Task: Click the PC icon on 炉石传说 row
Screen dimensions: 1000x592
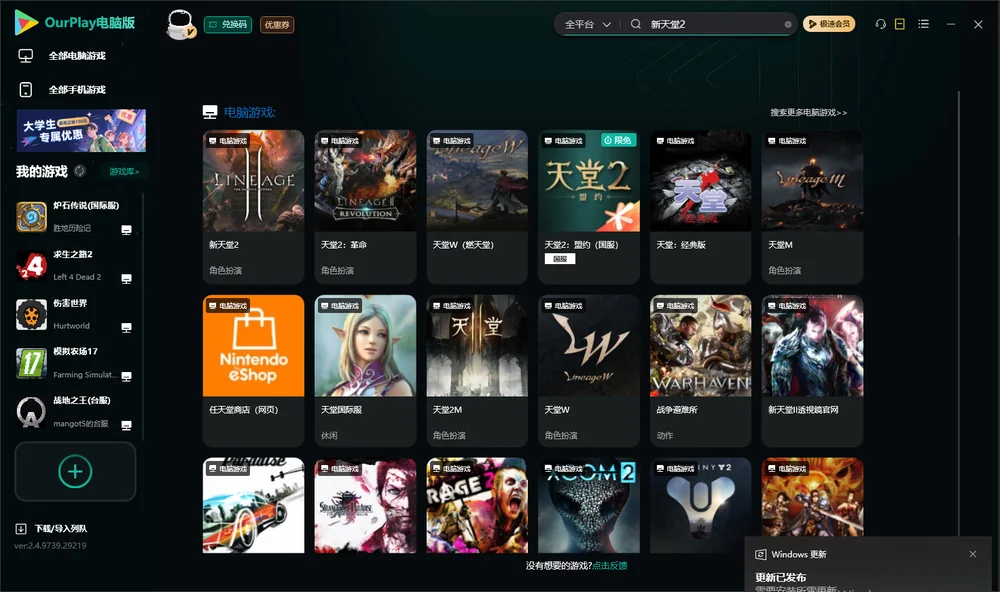Action: (x=126, y=230)
